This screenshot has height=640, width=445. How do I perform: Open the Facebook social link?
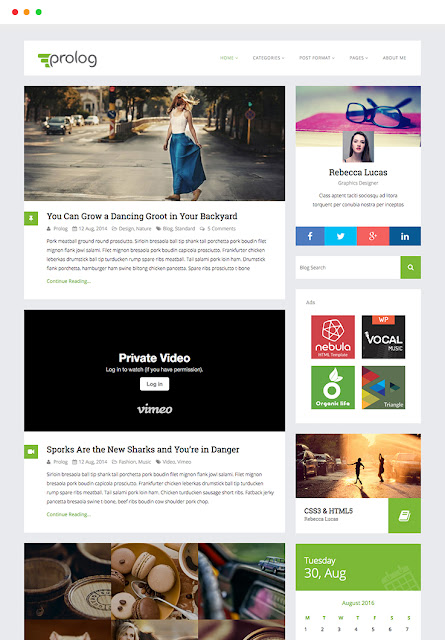point(310,236)
